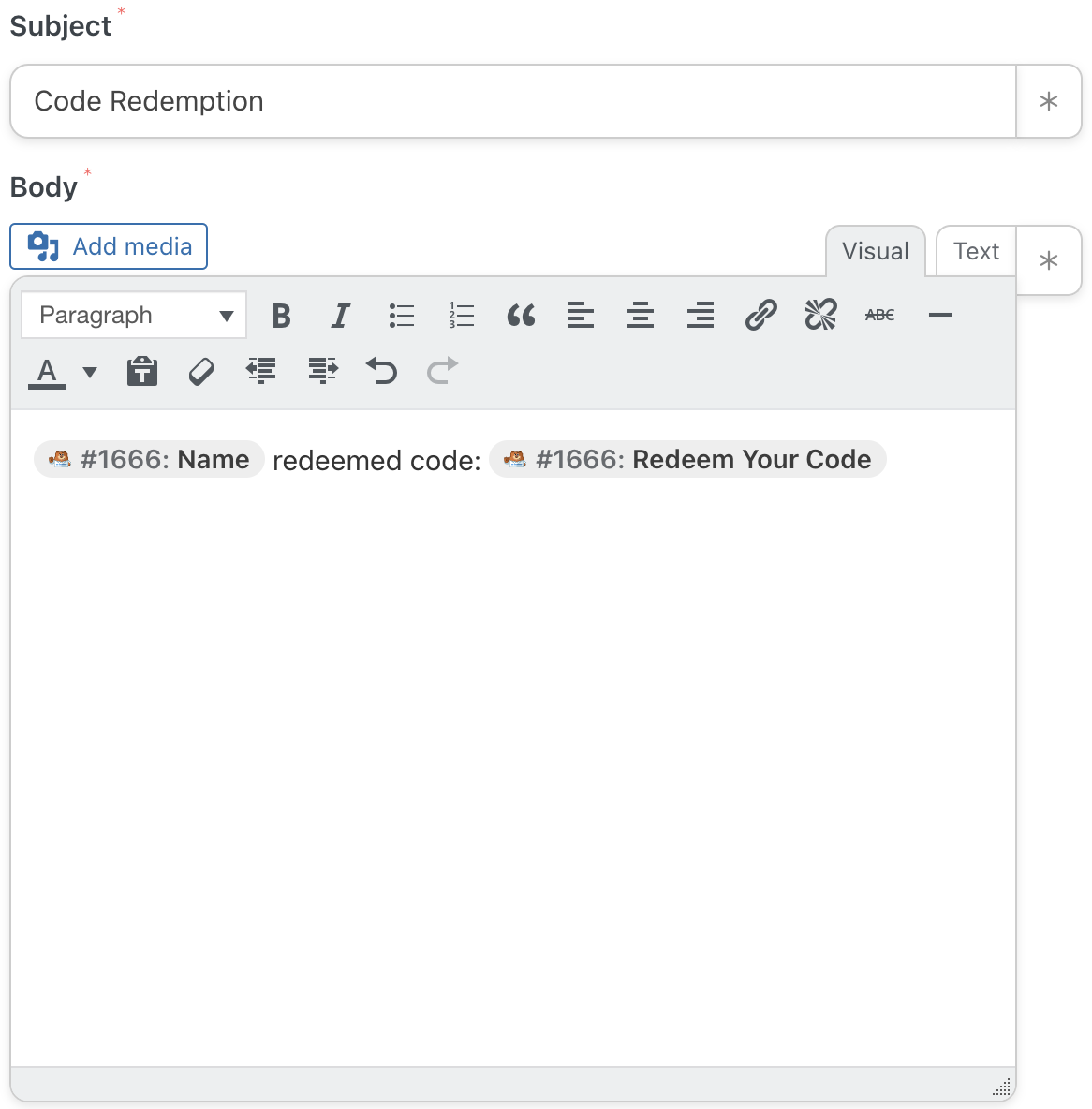The width and height of the screenshot is (1092, 1109).
Task: Insert a blockquote
Action: coord(521,316)
